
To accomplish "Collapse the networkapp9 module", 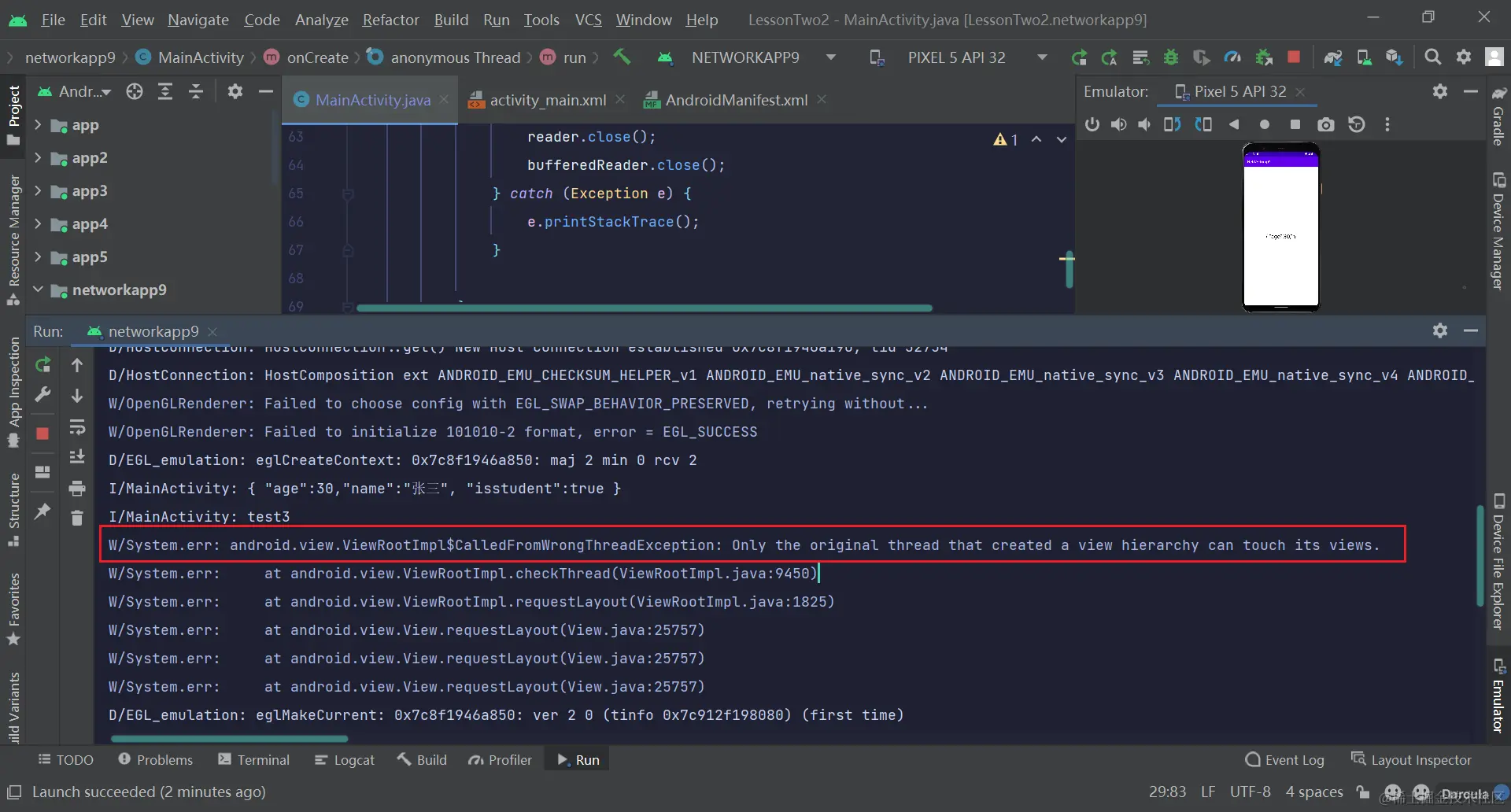I will click(38, 290).
